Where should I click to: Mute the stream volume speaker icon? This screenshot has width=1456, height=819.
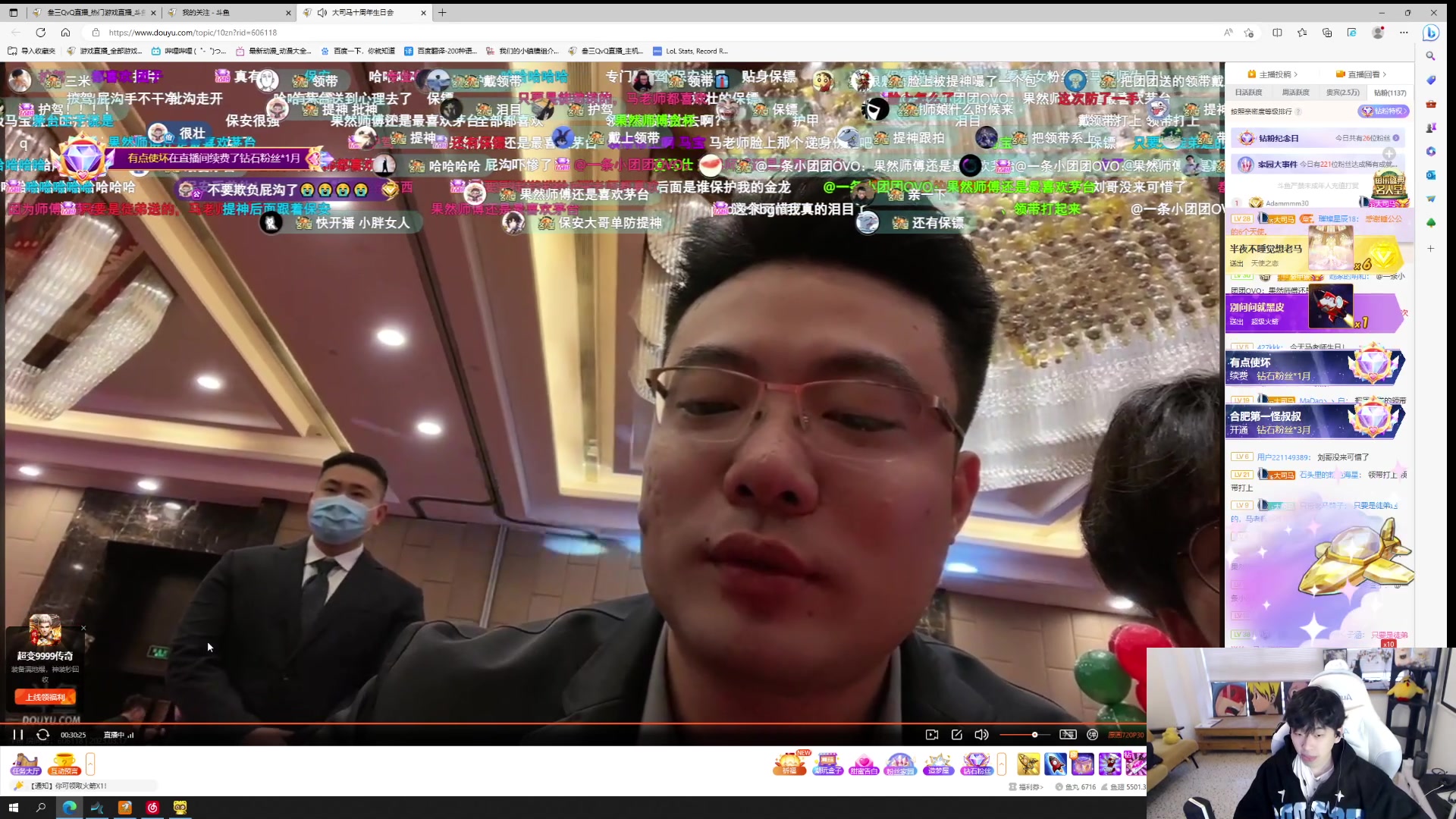(x=983, y=734)
